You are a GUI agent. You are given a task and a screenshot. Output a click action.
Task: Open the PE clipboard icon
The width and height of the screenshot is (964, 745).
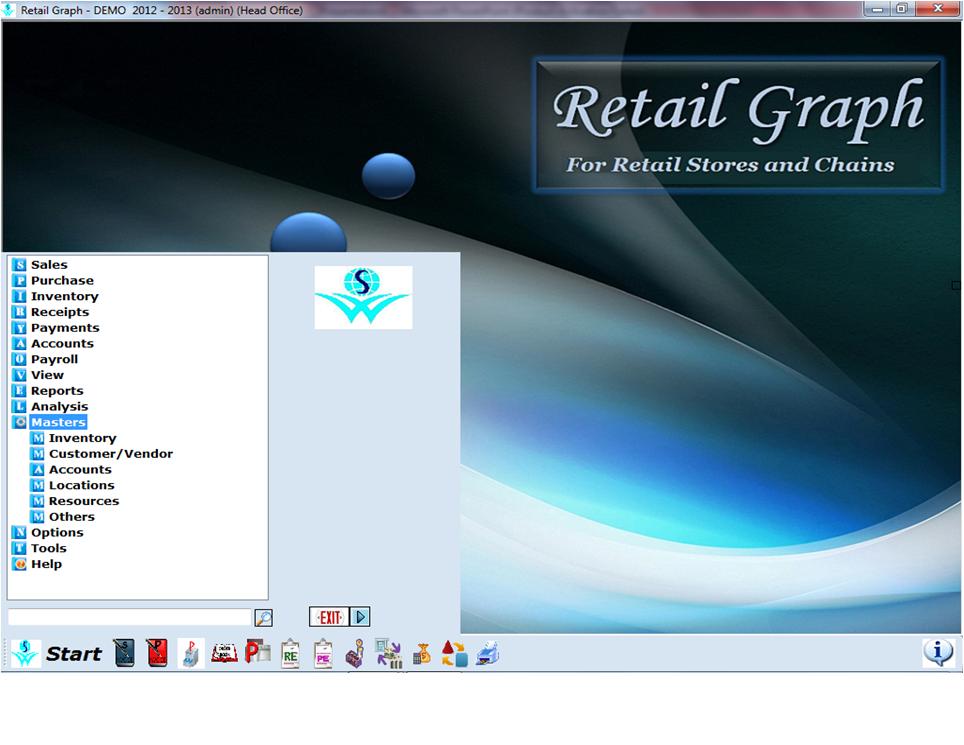(x=323, y=653)
